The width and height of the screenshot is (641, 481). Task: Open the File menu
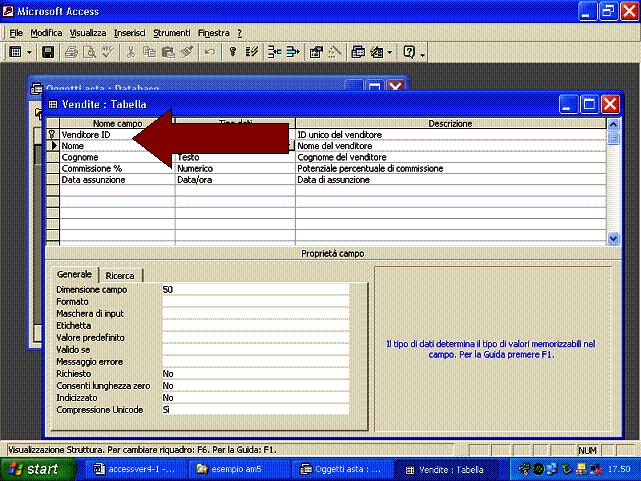point(16,33)
